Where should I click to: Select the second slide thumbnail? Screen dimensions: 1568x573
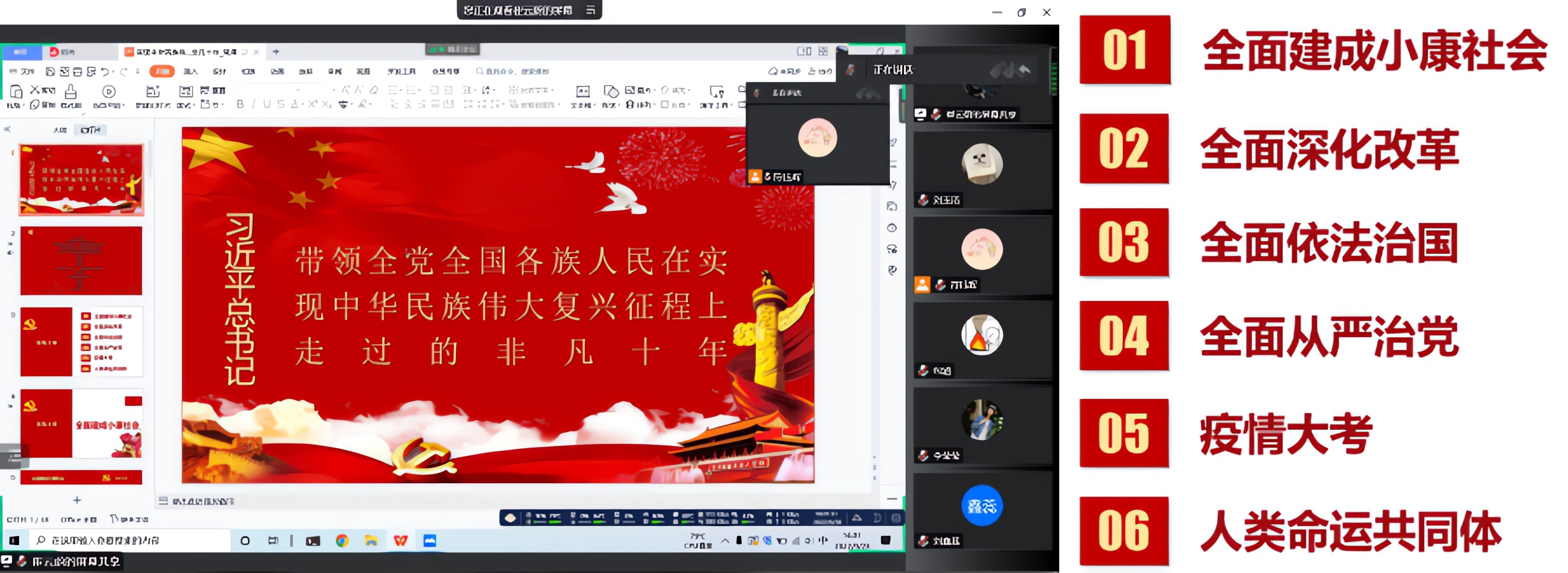coord(81,260)
